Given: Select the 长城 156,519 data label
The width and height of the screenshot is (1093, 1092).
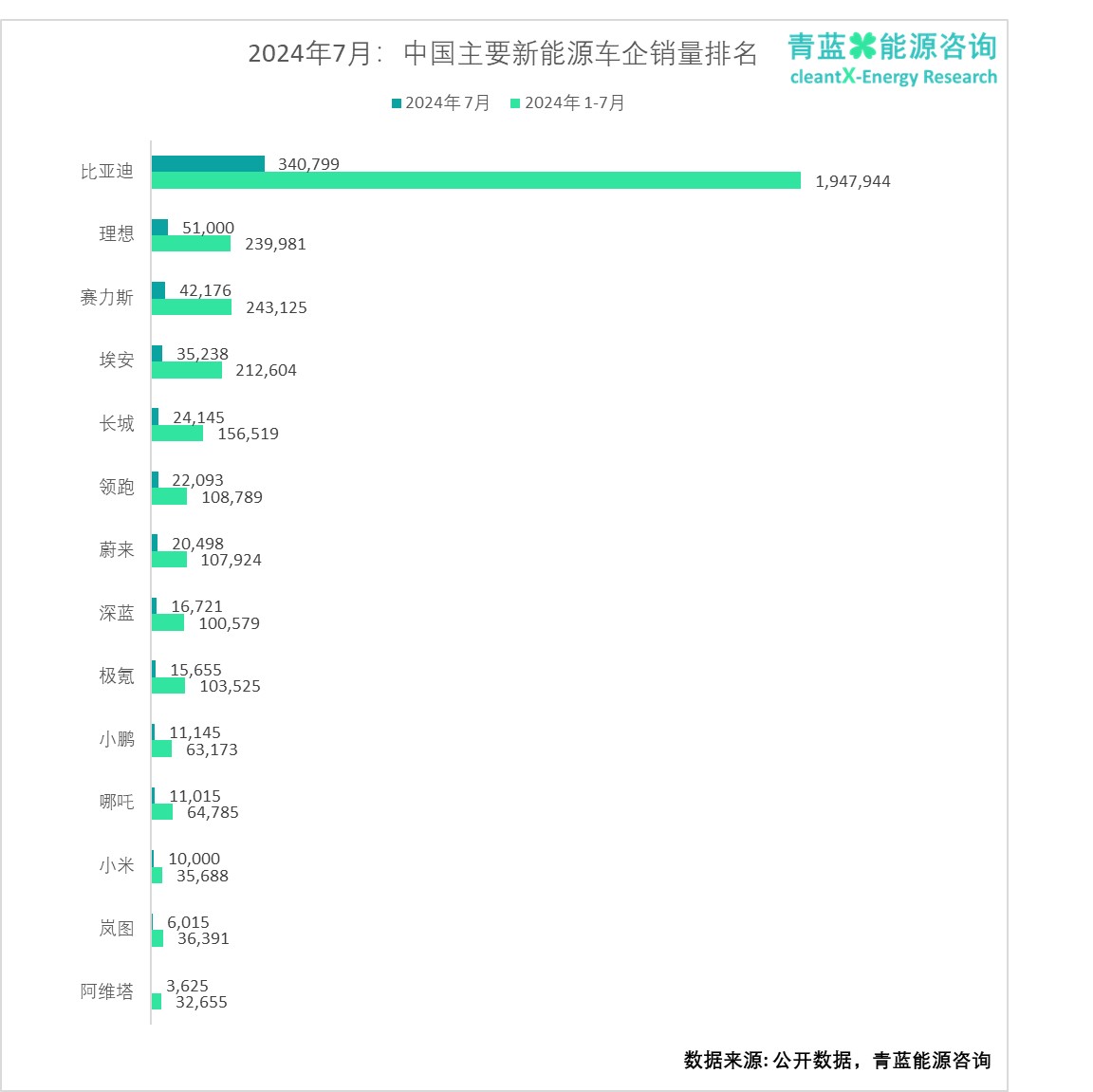Looking at the screenshot, I should (249, 434).
